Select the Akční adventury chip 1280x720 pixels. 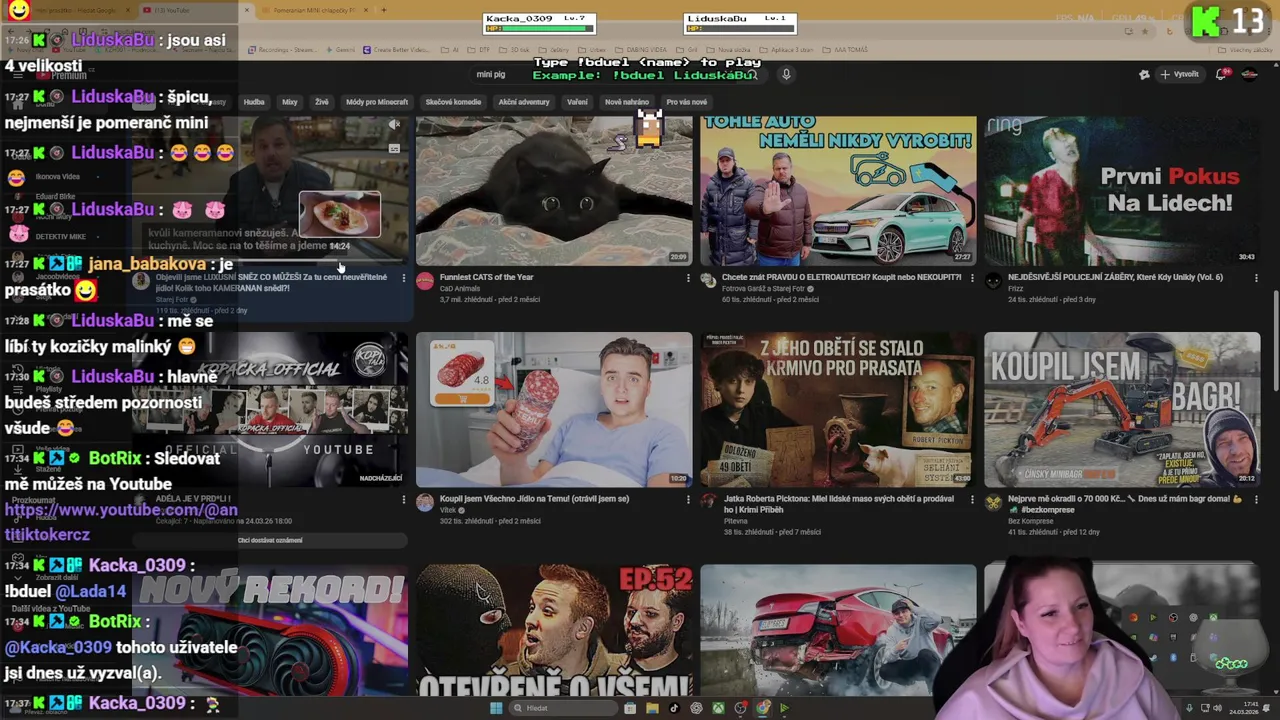coord(524,102)
